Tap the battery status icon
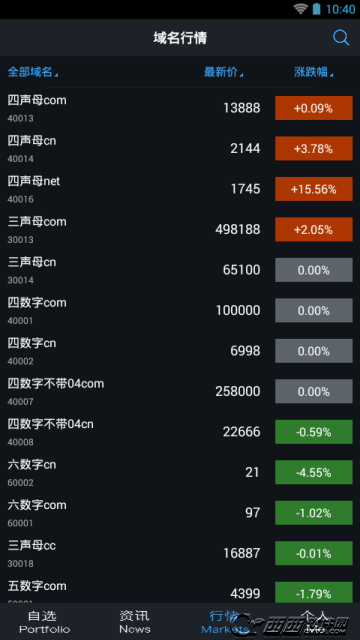The width and height of the screenshot is (360, 640). click(x=316, y=9)
